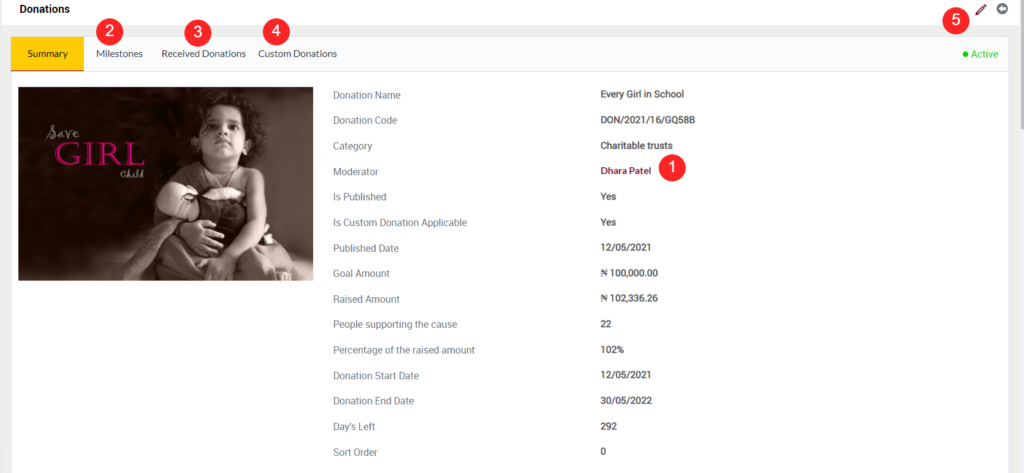This screenshot has height=473, width=1024.
Task: Go to the Custom Donations tab
Action: 298,54
